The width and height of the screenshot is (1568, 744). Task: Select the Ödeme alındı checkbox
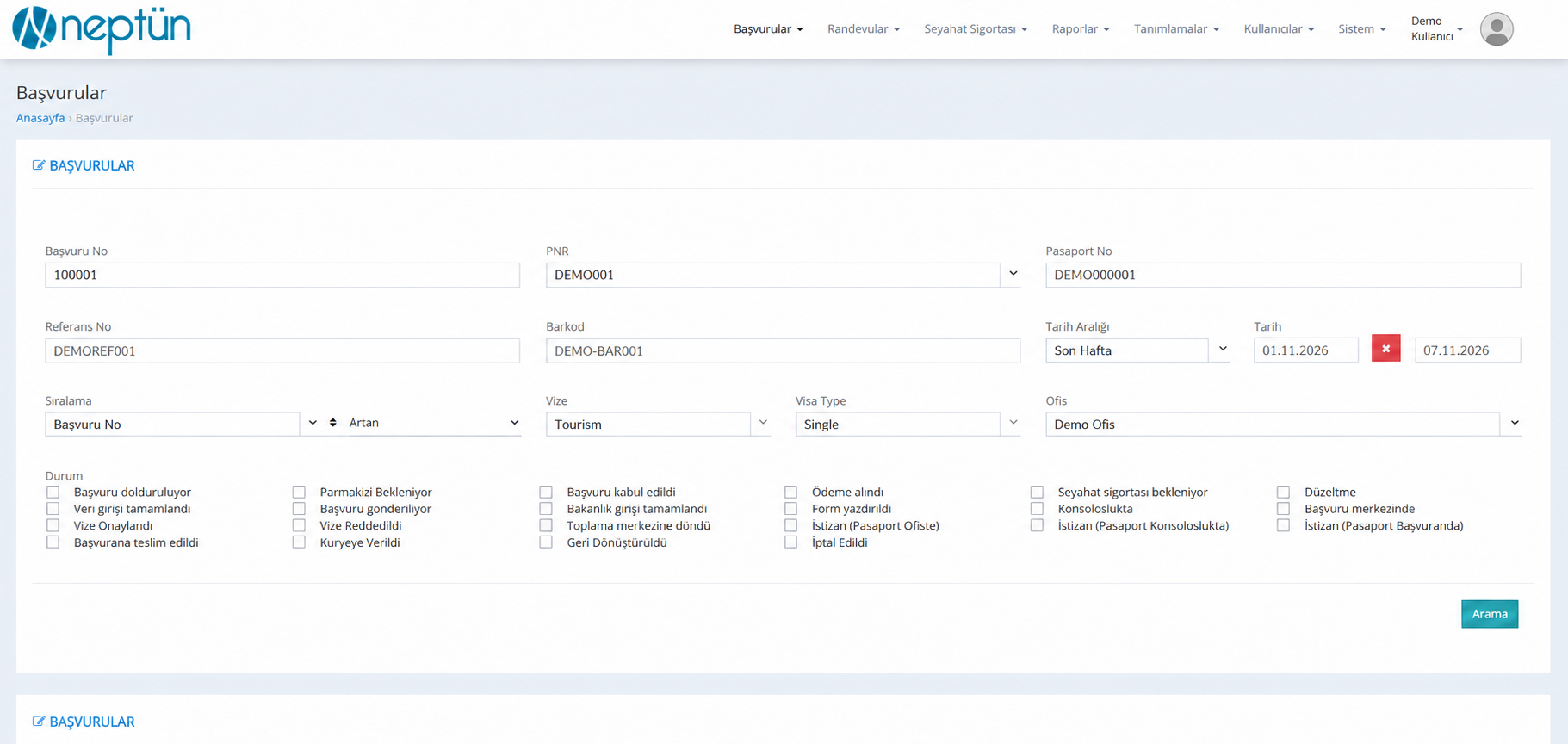790,492
